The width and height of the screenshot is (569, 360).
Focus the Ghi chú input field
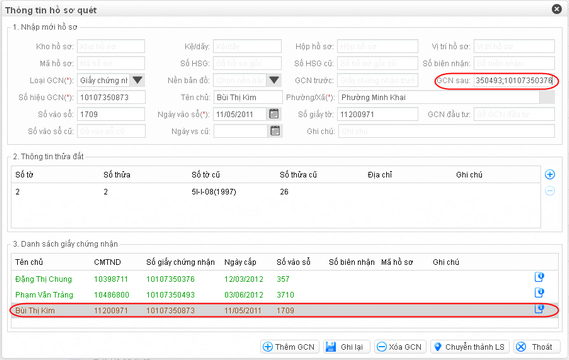pyautogui.click(x=446, y=131)
